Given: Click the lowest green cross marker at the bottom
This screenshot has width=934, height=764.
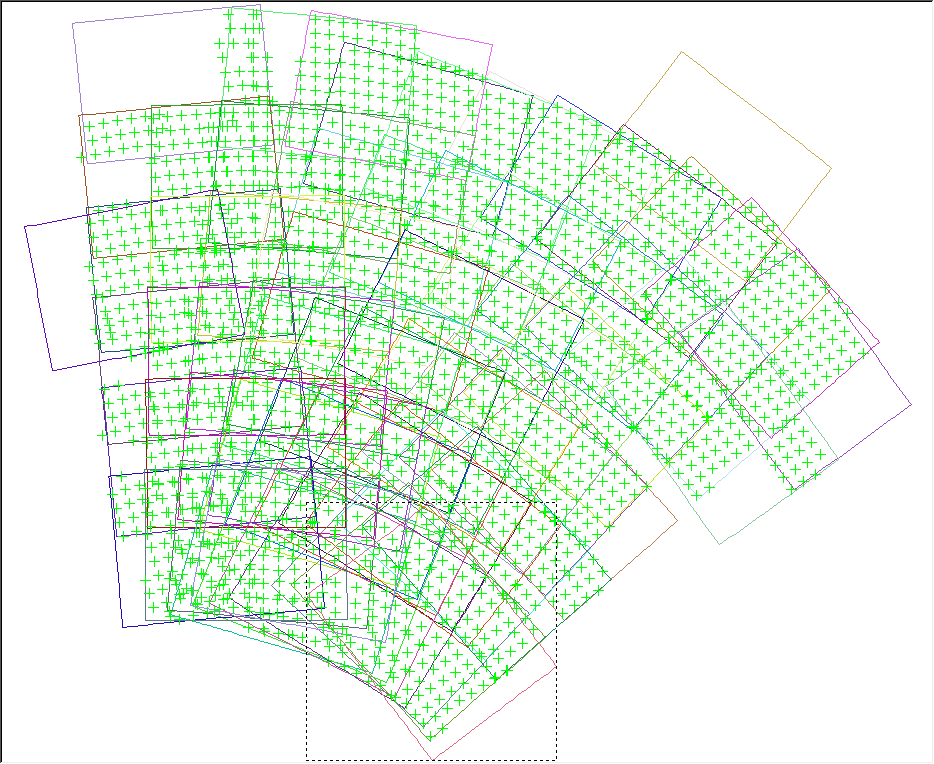Looking at the screenshot, I should pyautogui.click(x=430, y=737).
